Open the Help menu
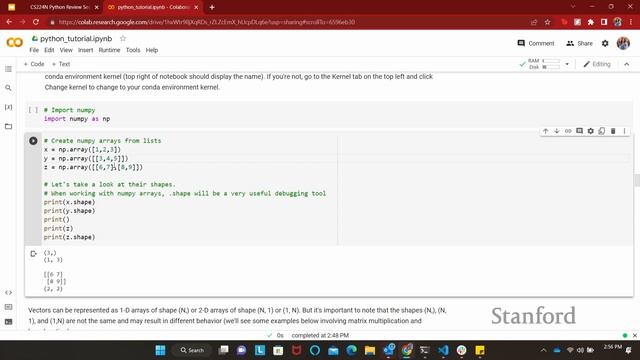Screen dimensions: 640x360 click(152, 50)
